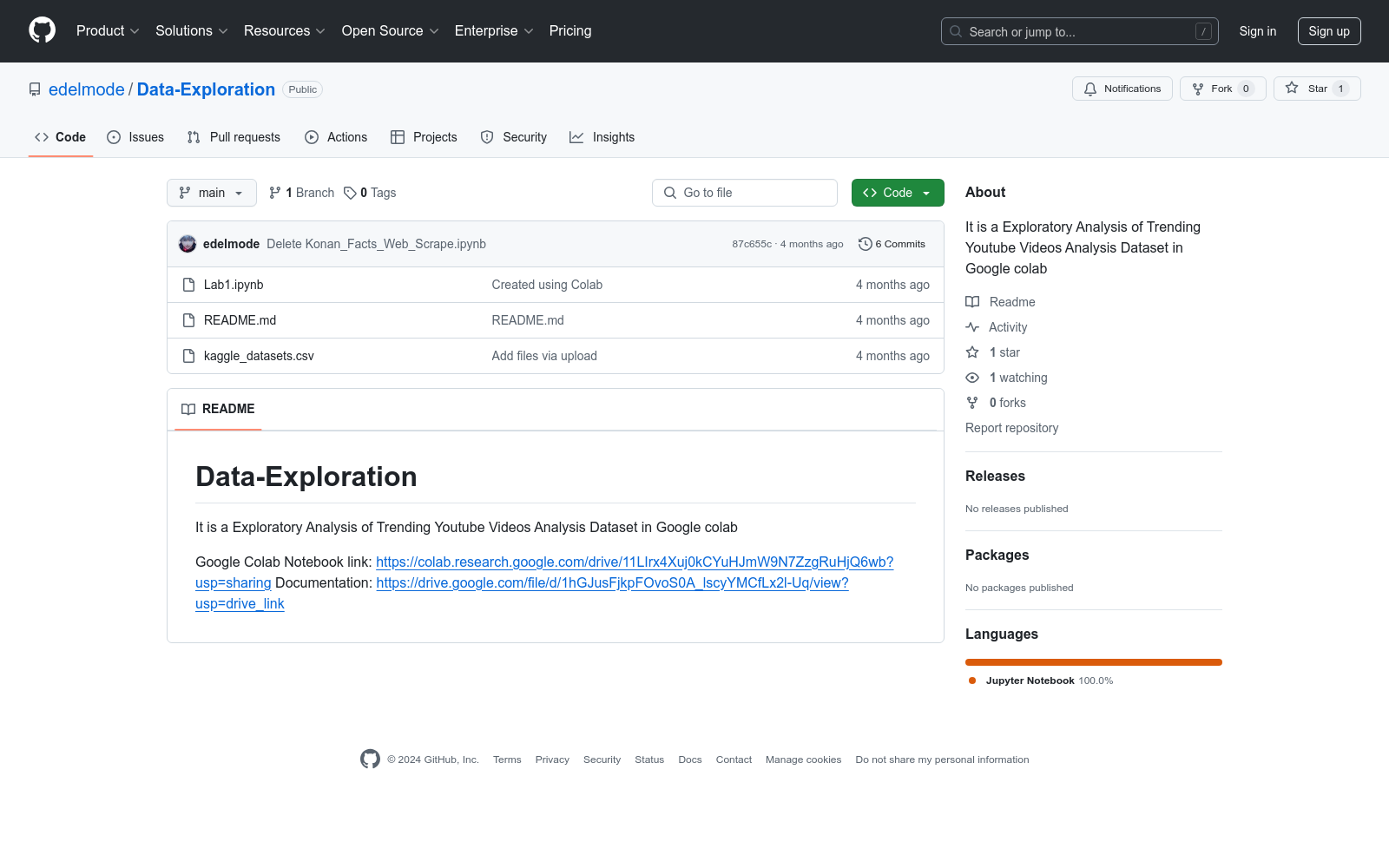Click the commit history clock icon
The width and height of the screenshot is (1389, 868).
click(x=865, y=244)
